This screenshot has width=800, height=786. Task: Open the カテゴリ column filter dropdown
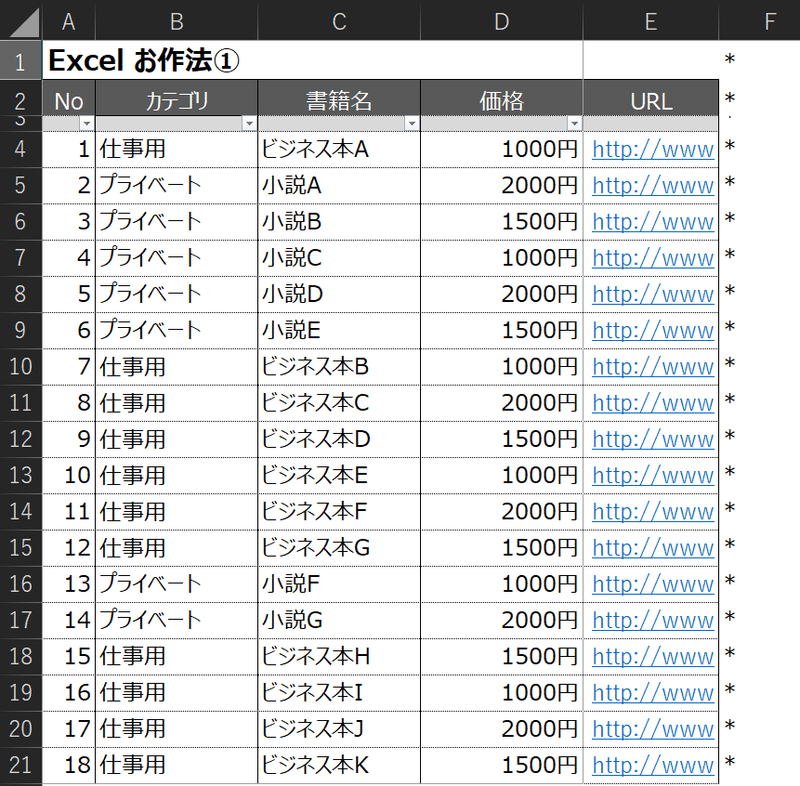click(x=249, y=123)
